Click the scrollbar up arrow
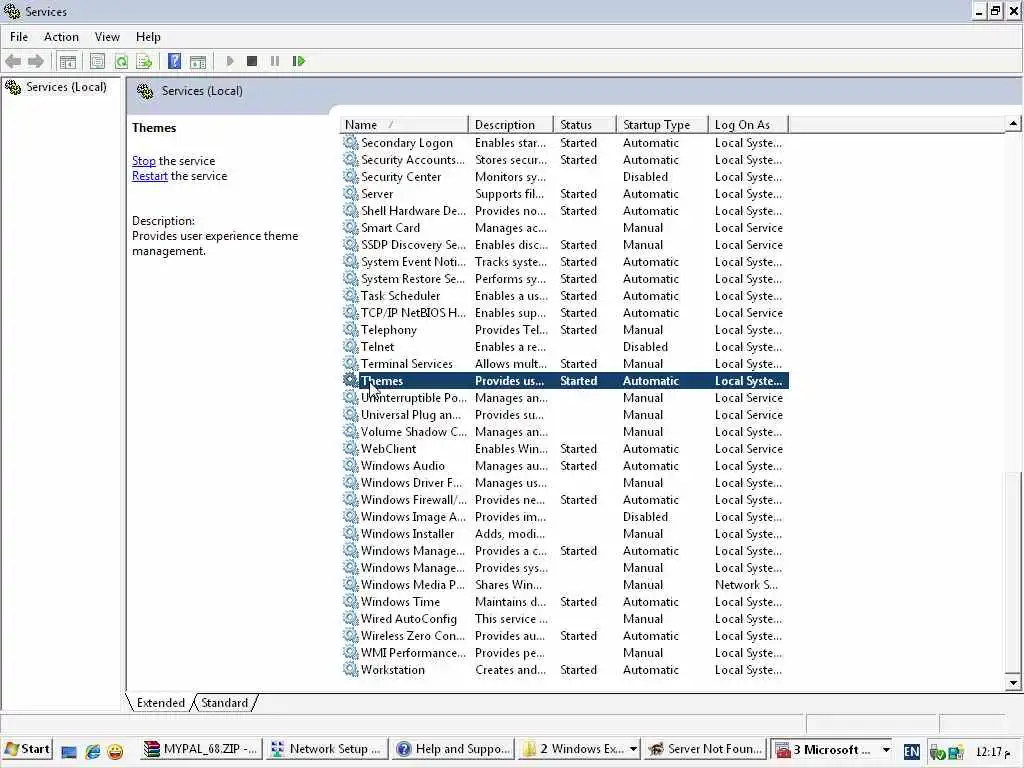 1013,123
